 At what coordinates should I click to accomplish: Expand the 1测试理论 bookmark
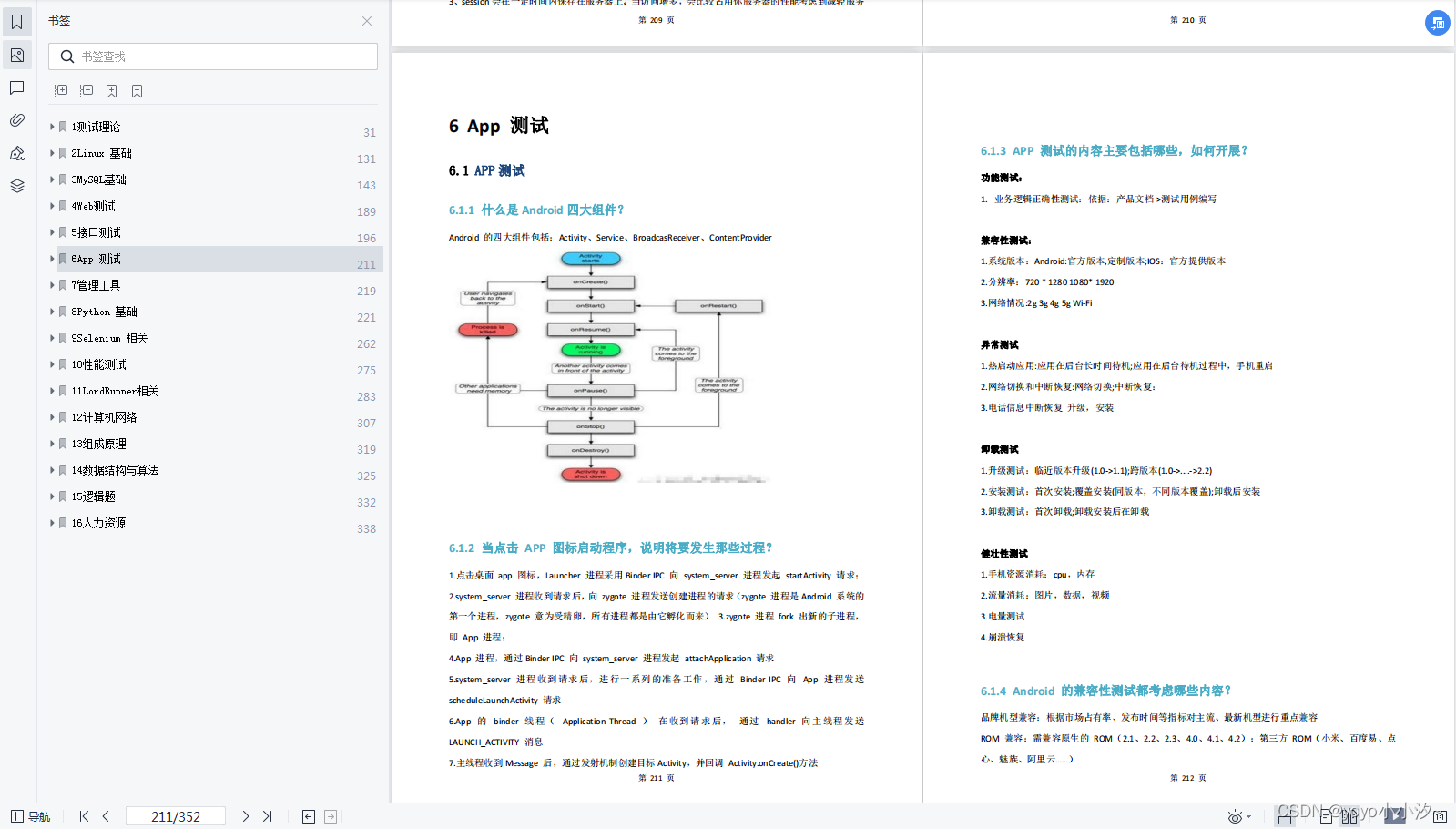click(x=52, y=127)
